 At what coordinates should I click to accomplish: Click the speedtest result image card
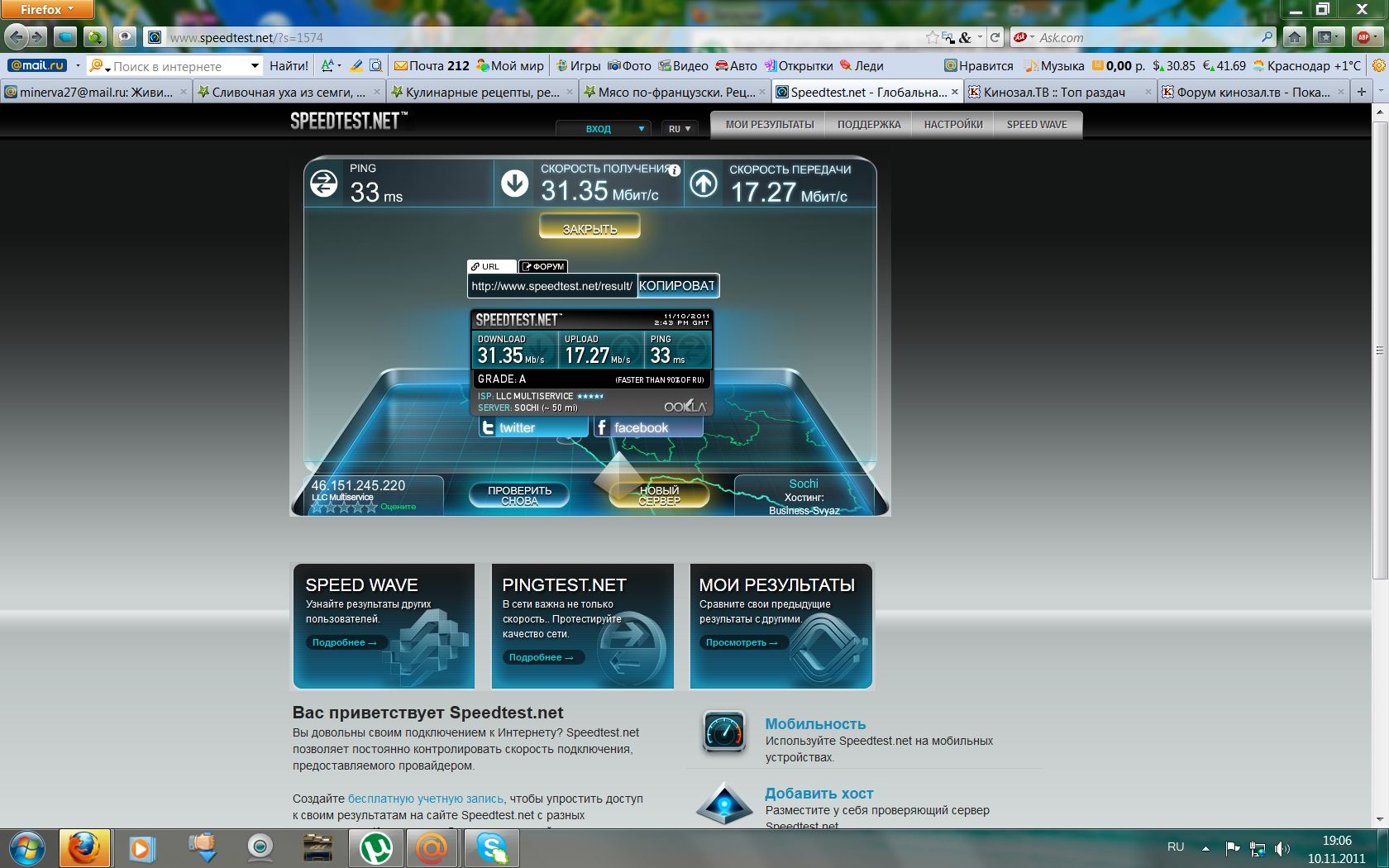[x=591, y=362]
